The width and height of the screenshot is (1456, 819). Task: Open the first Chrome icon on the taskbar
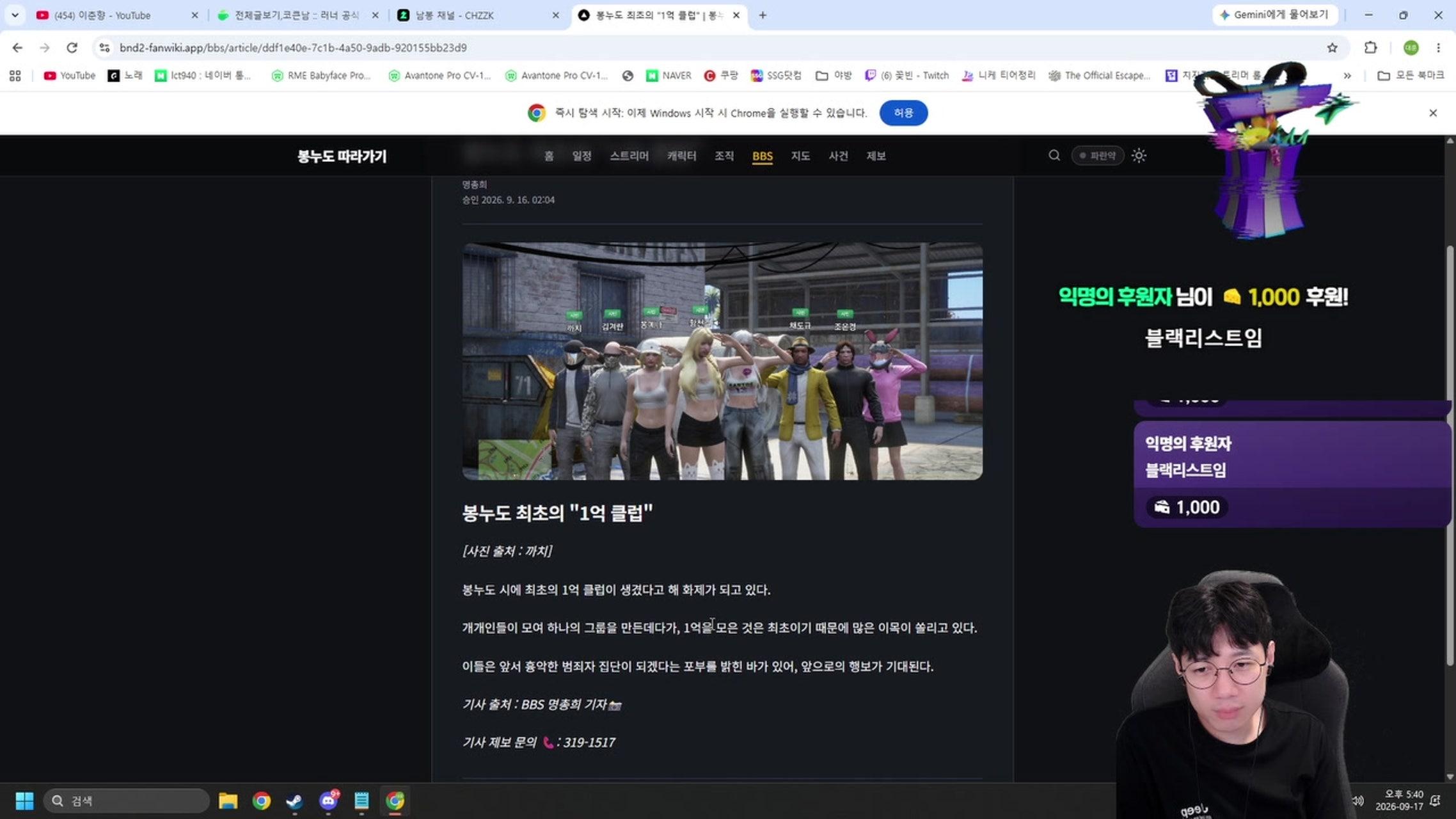pos(261,800)
